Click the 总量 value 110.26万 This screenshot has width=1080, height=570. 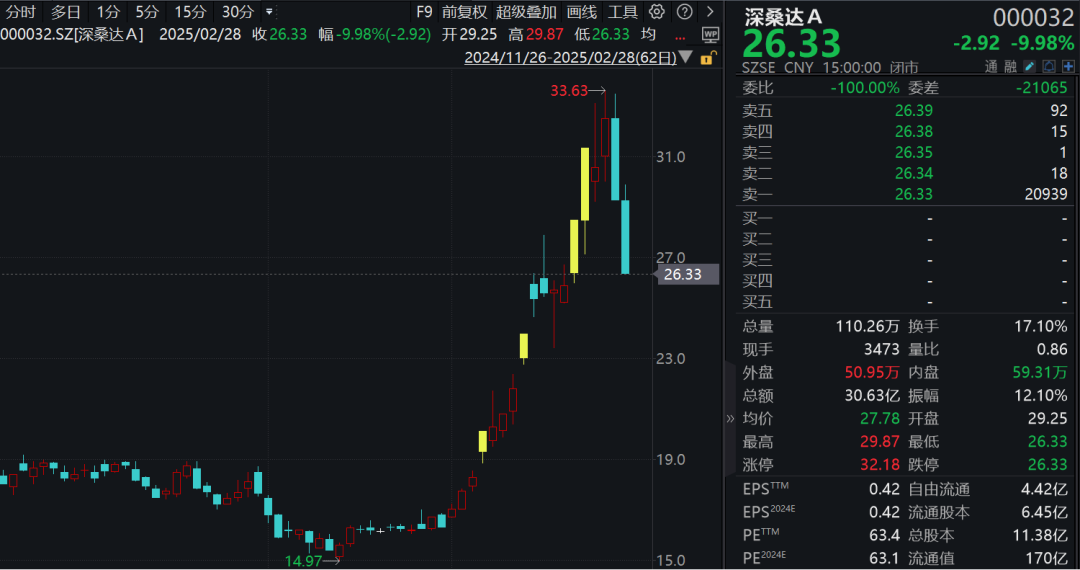point(867,326)
